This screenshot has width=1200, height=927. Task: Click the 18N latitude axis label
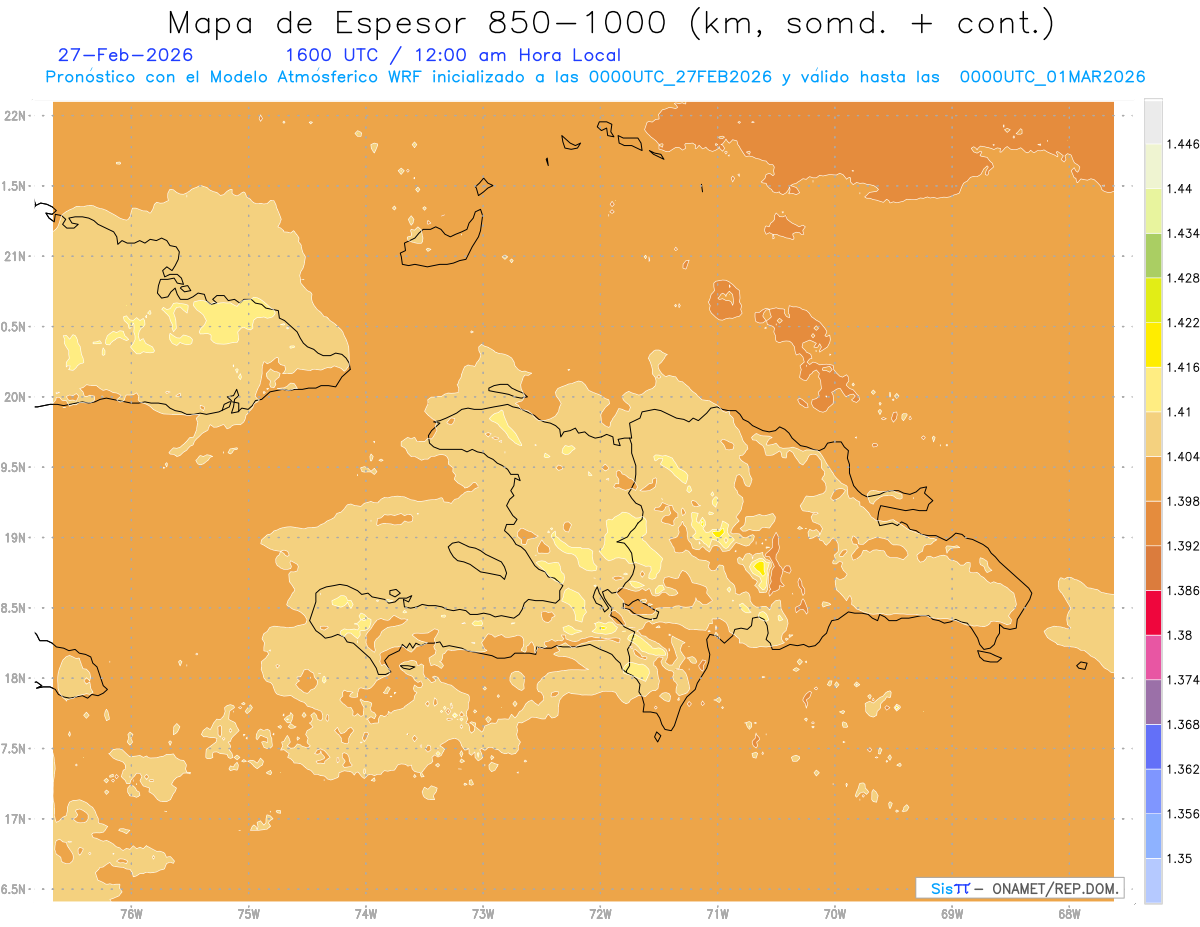pyautogui.click(x=14, y=678)
